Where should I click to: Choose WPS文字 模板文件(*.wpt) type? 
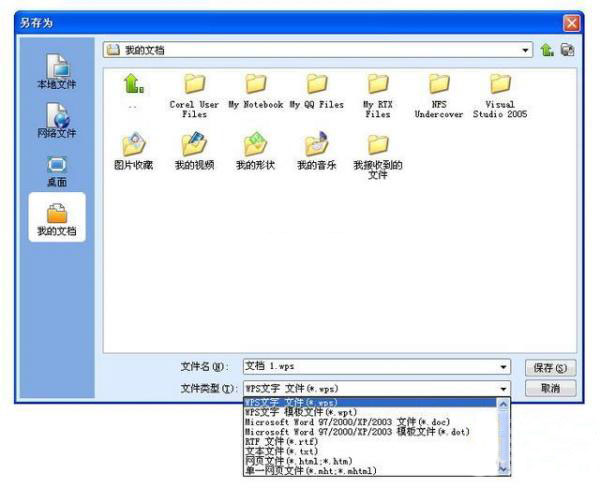click(370, 412)
